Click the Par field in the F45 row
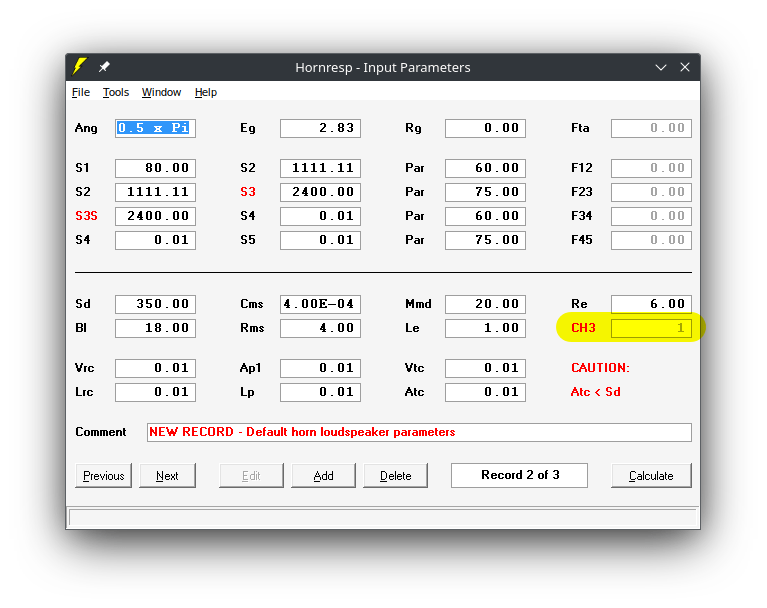The image size is (767, 608). click(485, 240)
